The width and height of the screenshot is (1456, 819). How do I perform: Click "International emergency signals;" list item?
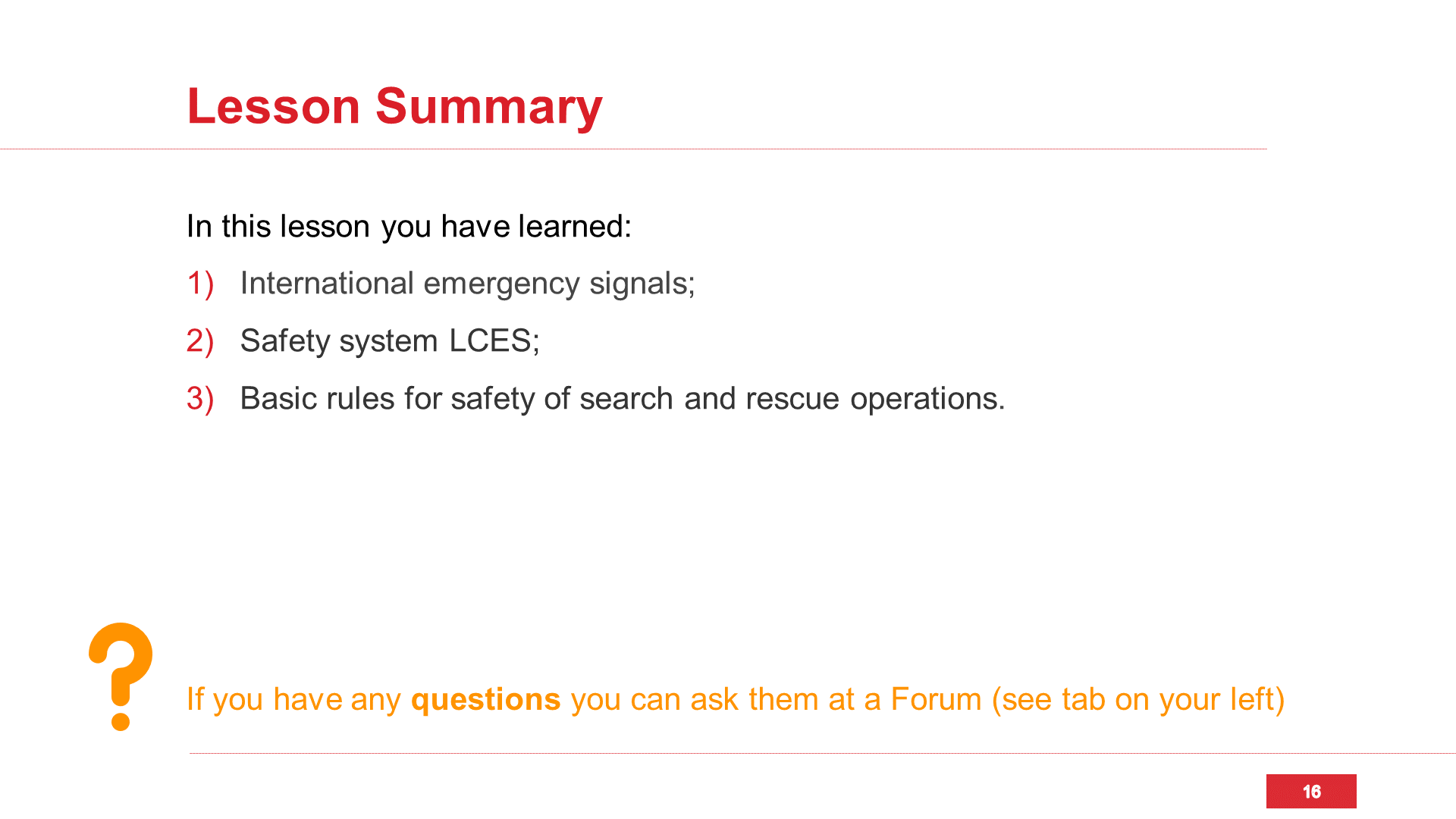coord(467,284)
